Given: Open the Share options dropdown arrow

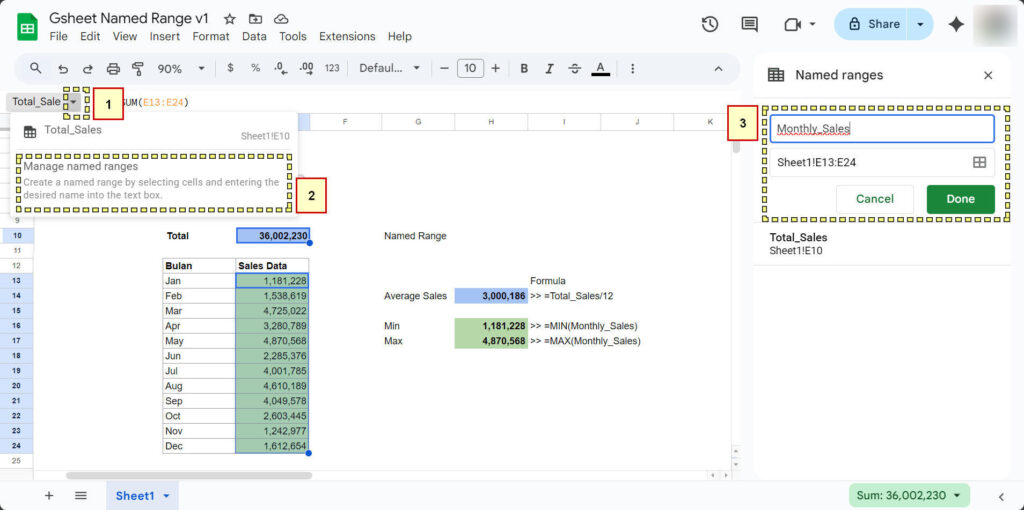Looking at the screenshot, I should [x=921, y=24].
